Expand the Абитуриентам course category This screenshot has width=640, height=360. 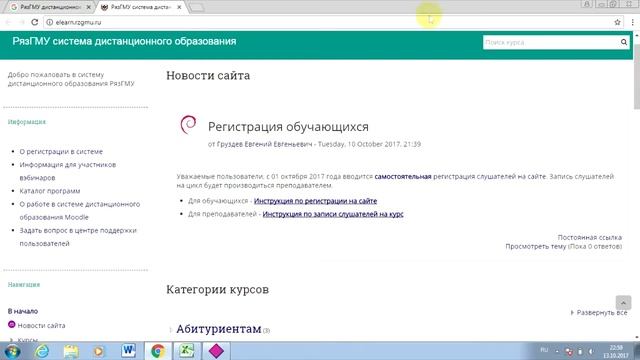219,329
